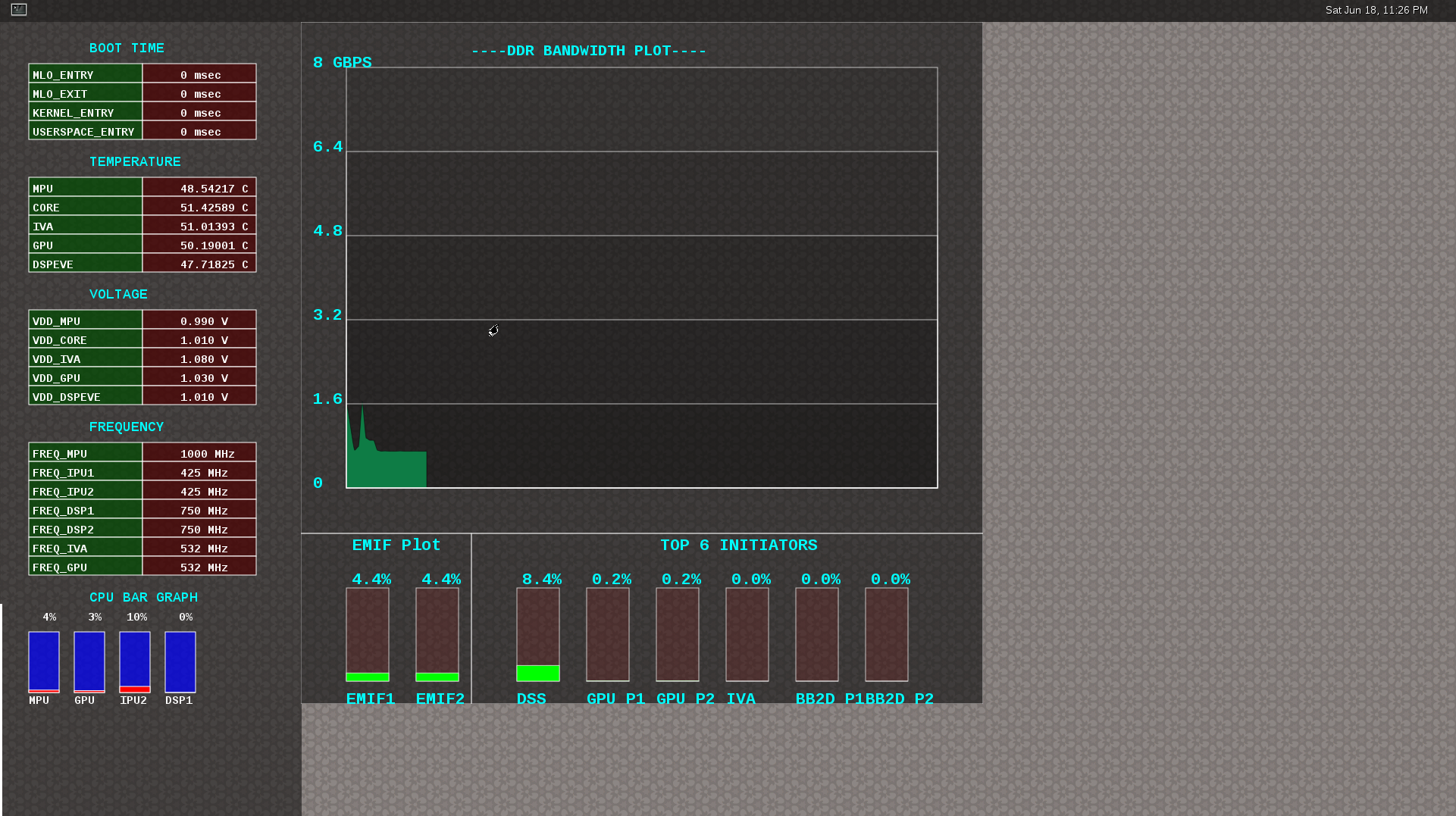Click the TOP 6 INITIATORS heading
The image size is (1456, 816).
click(x=739, y=545)
